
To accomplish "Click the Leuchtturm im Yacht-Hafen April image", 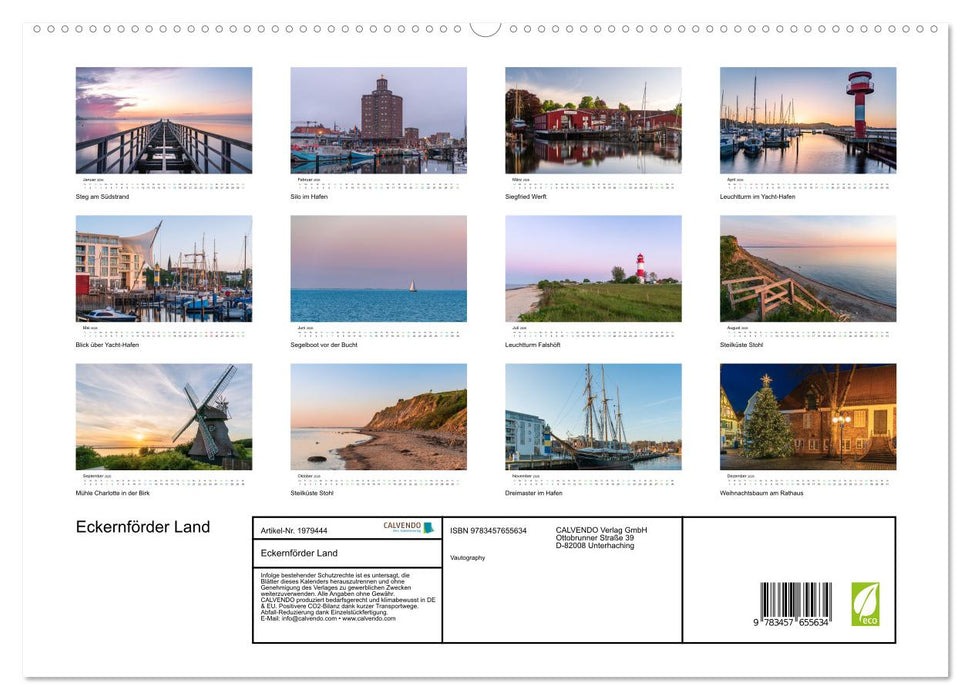I will [x=808, y=120].
